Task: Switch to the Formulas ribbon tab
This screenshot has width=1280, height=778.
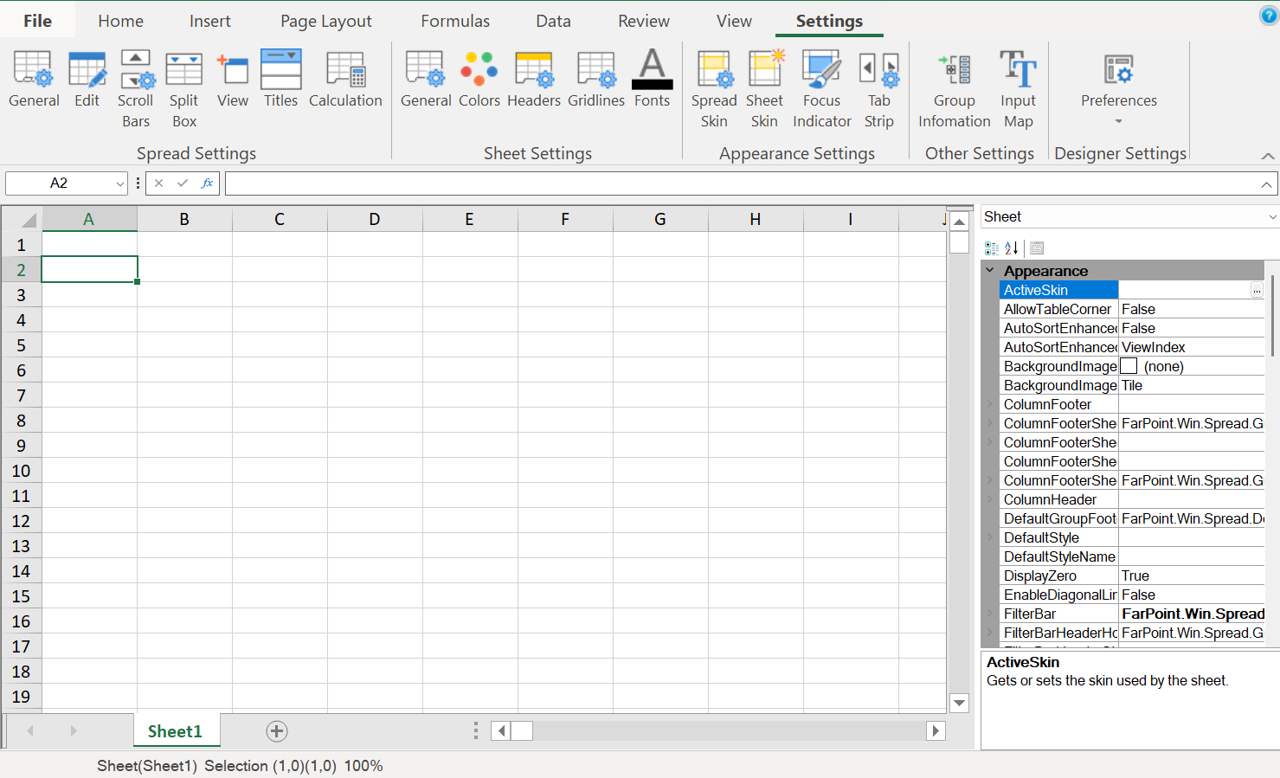Action: 455,21
